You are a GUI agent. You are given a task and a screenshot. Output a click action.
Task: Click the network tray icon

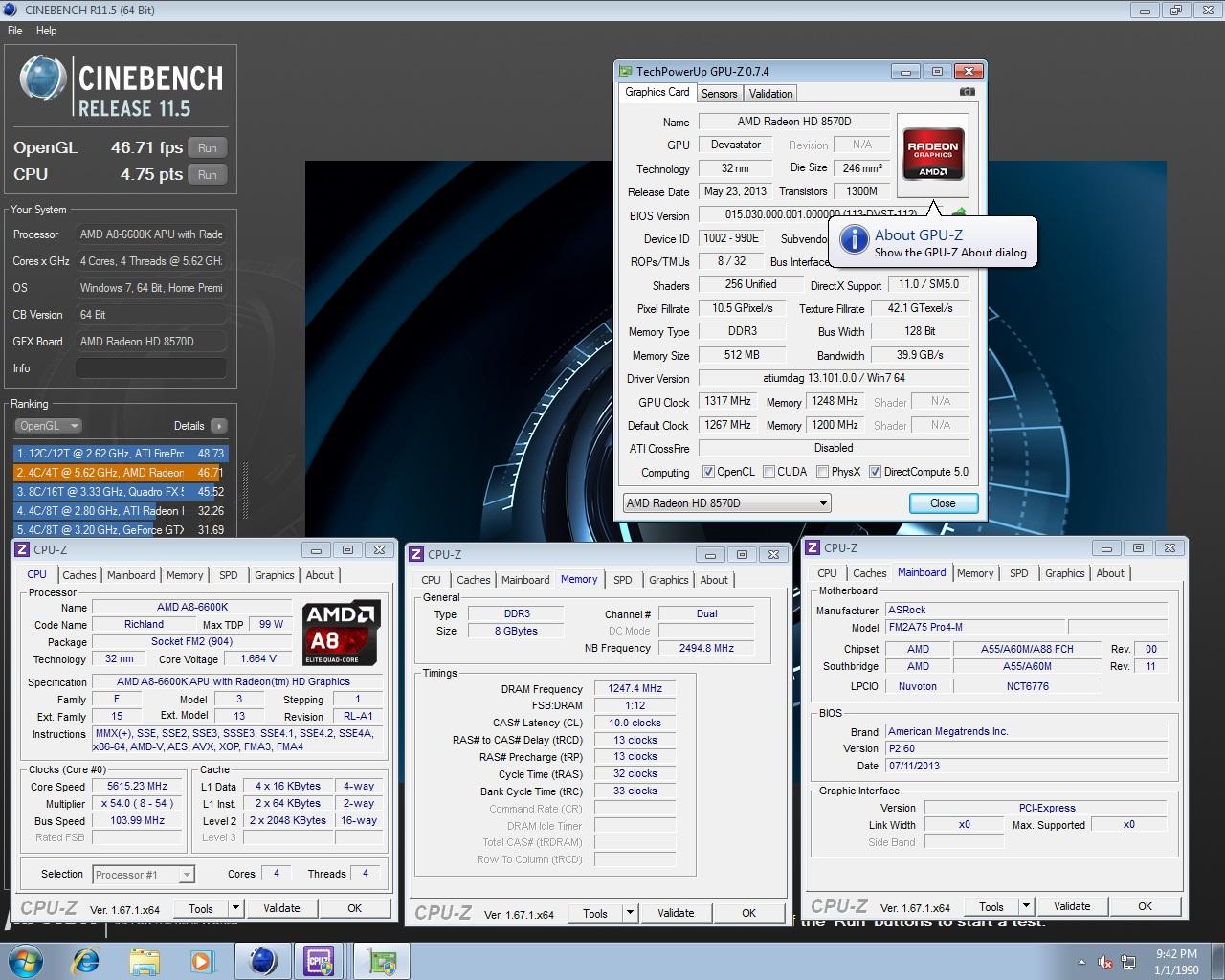pyautogui.click(x=1129, y=962)
